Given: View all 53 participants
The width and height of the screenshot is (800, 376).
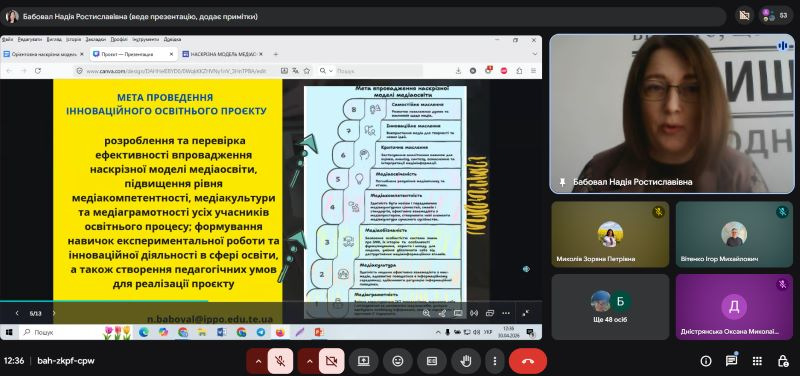Looking at the screenshot, I should pyautogui.click(x=775, y=15).
